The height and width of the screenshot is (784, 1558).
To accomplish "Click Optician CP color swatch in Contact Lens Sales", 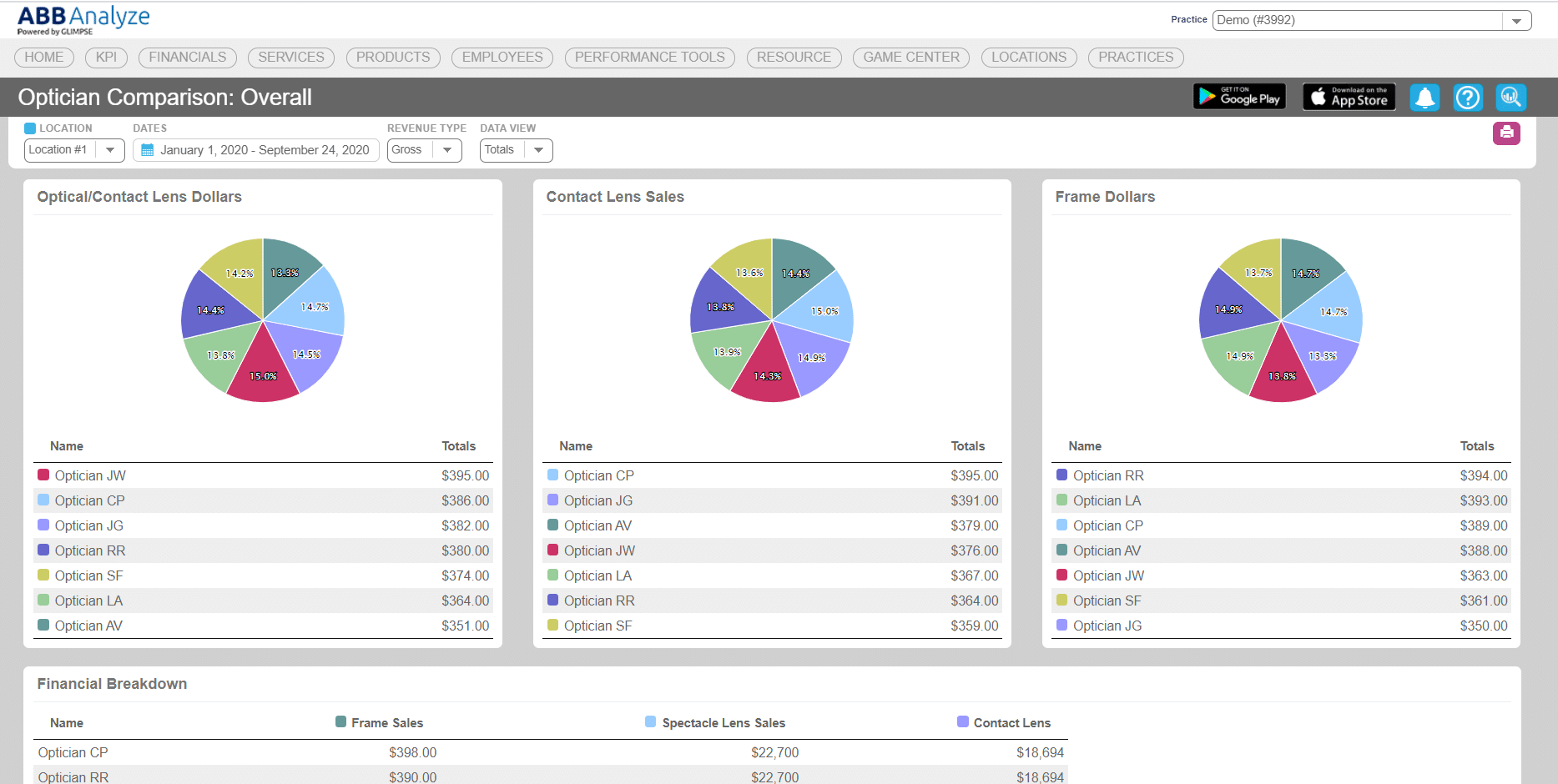I will click(x=552, y=475).
